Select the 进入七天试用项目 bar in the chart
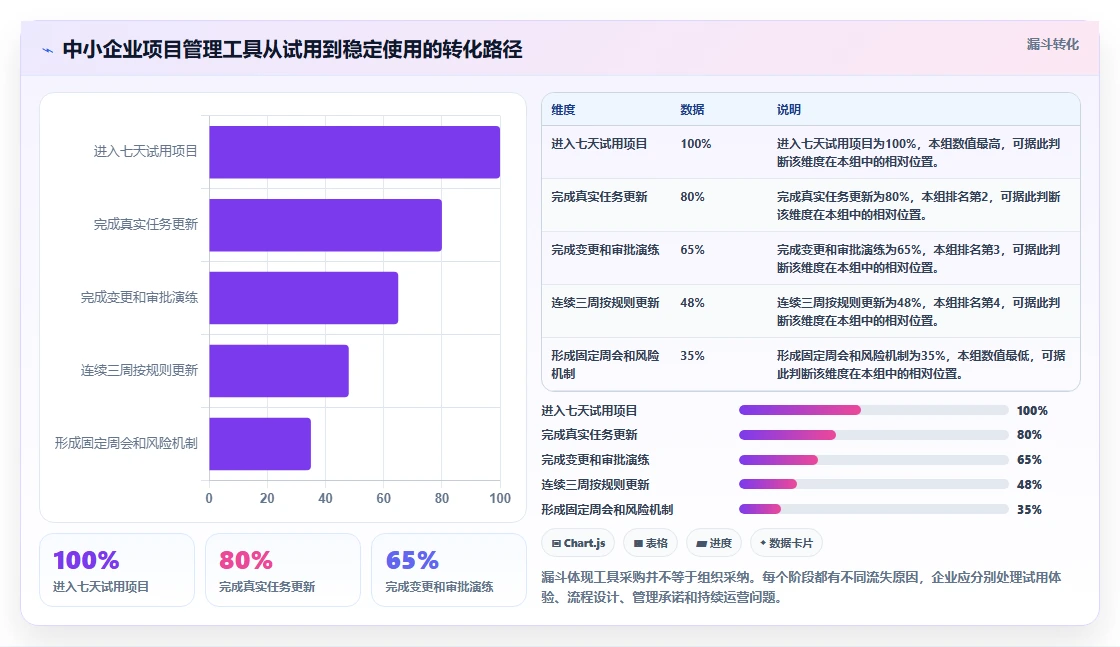The height and width of the screenshot is (647, 1120). (354, 152)
